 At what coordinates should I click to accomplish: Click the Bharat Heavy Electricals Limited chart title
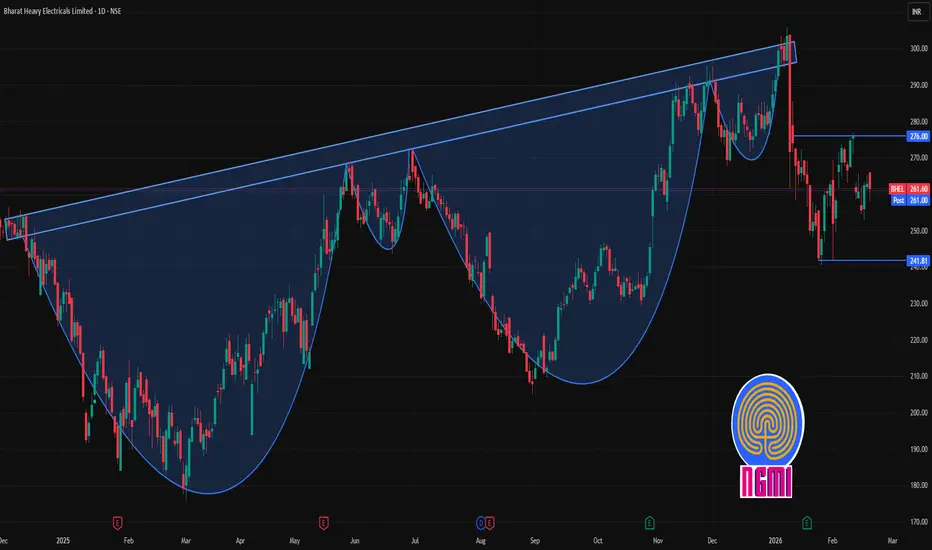point(62,11)
